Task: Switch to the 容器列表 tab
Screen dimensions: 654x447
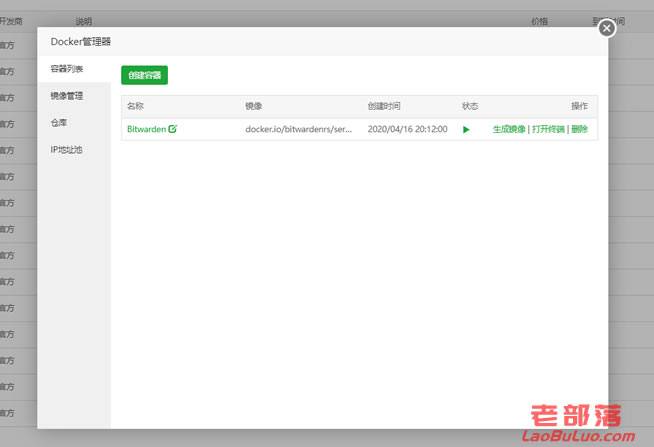Action: click(x=67, y=69)
